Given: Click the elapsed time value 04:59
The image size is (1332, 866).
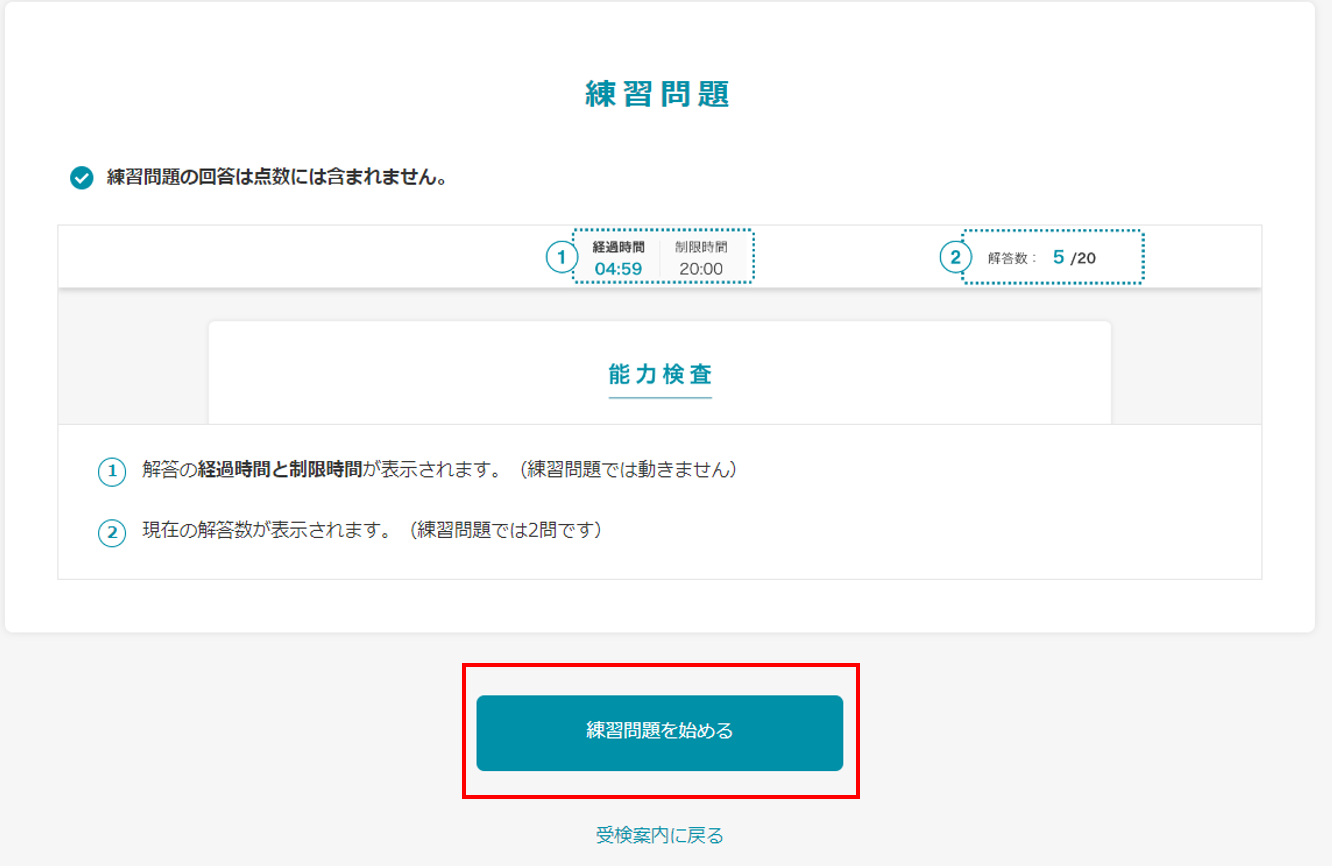Looking at the screenshot, I should 618,268.
